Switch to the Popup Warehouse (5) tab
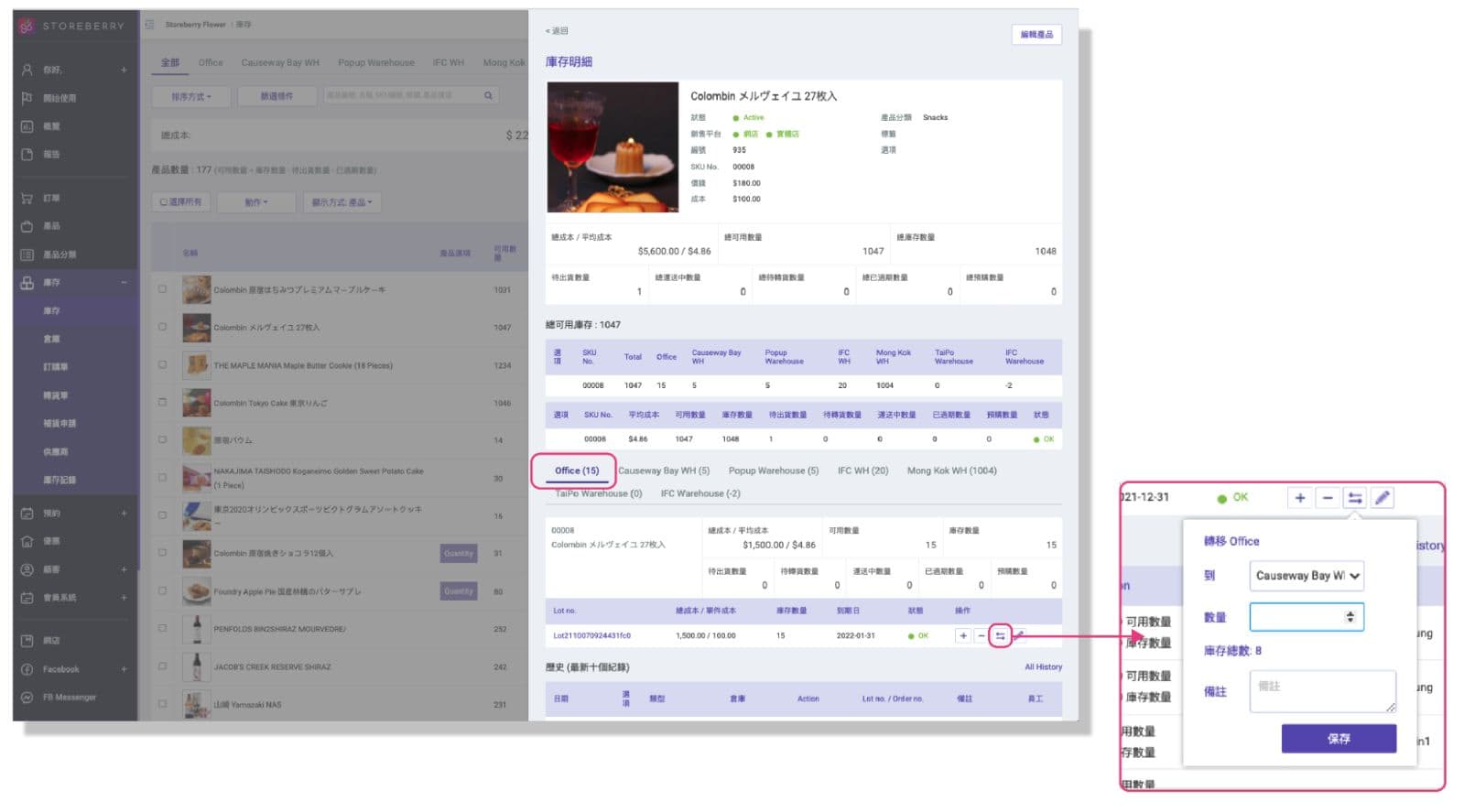Screen dimensions: 1464x812 (x=774, y=471)
